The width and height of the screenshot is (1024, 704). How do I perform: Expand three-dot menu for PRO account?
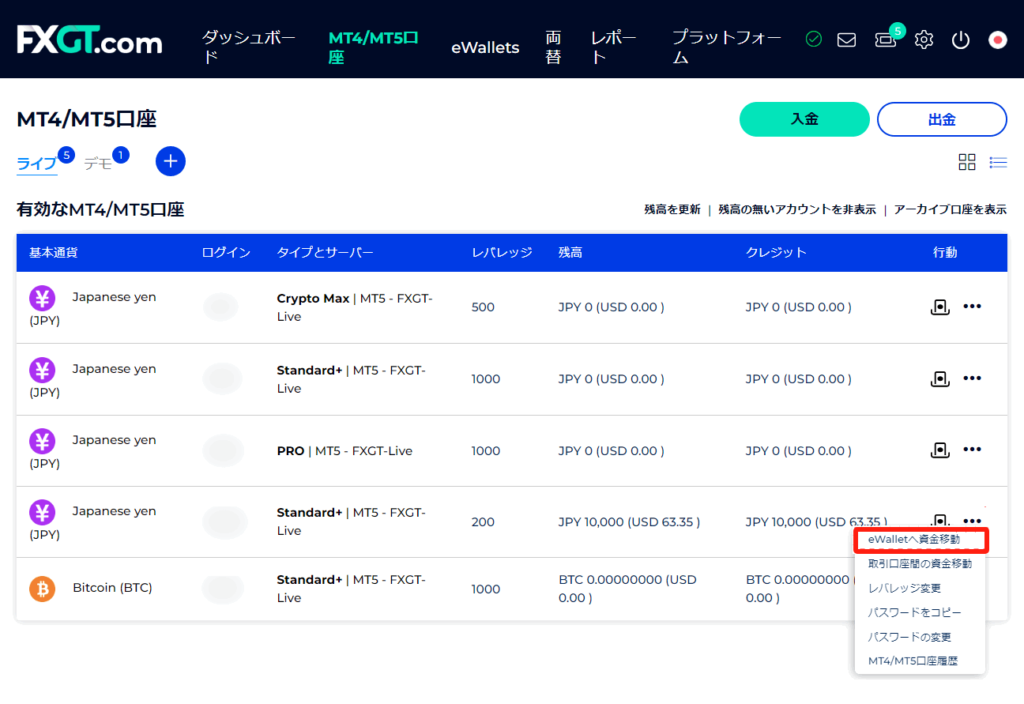(x=972, y=450)
